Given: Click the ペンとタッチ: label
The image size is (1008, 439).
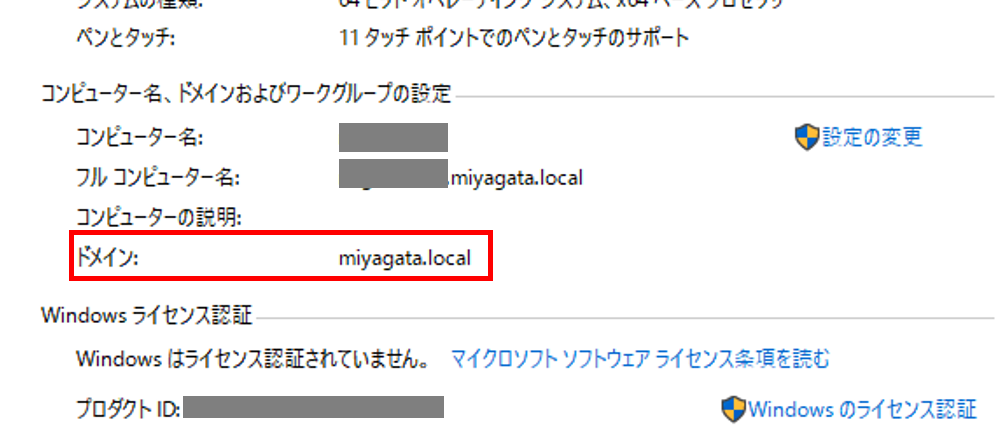Looking at the screenshot, I should (125, 38).
